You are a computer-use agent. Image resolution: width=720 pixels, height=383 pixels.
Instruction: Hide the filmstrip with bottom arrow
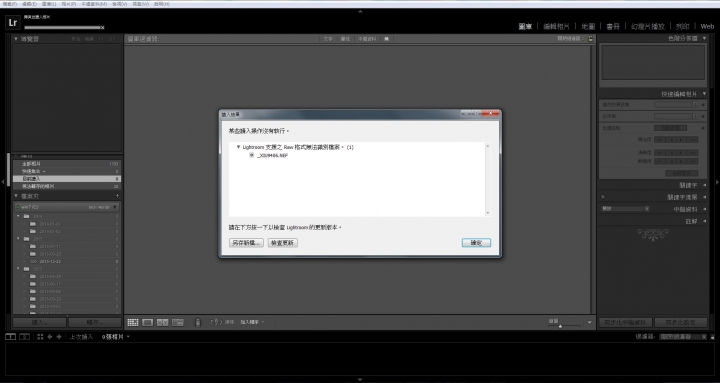point(360,380)
